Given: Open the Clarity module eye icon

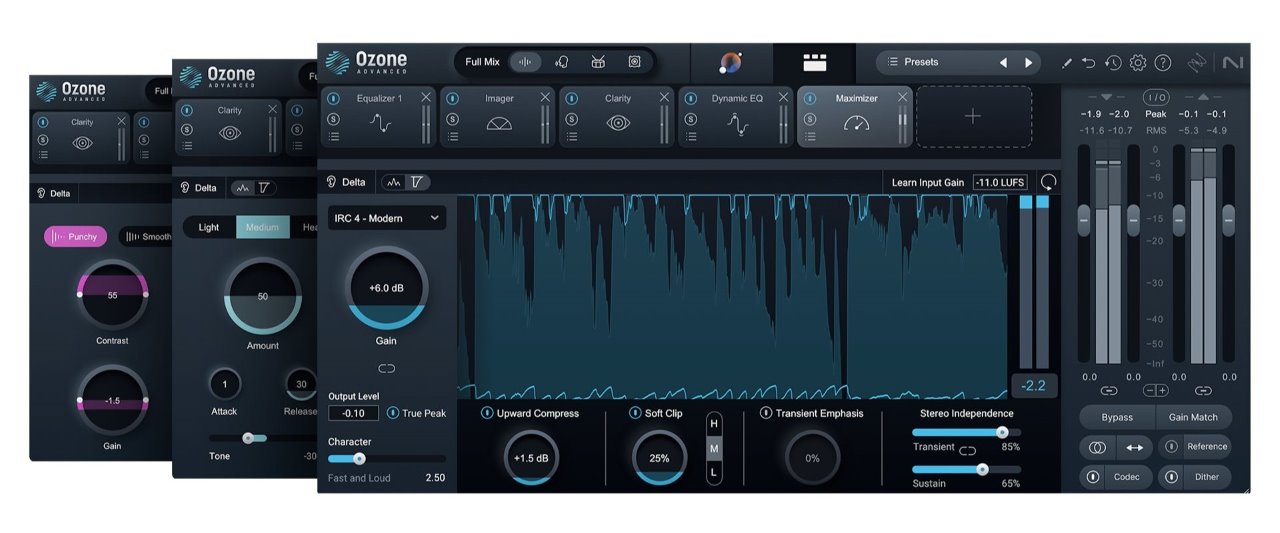Looking at the screenshot, I should (618, 124).
